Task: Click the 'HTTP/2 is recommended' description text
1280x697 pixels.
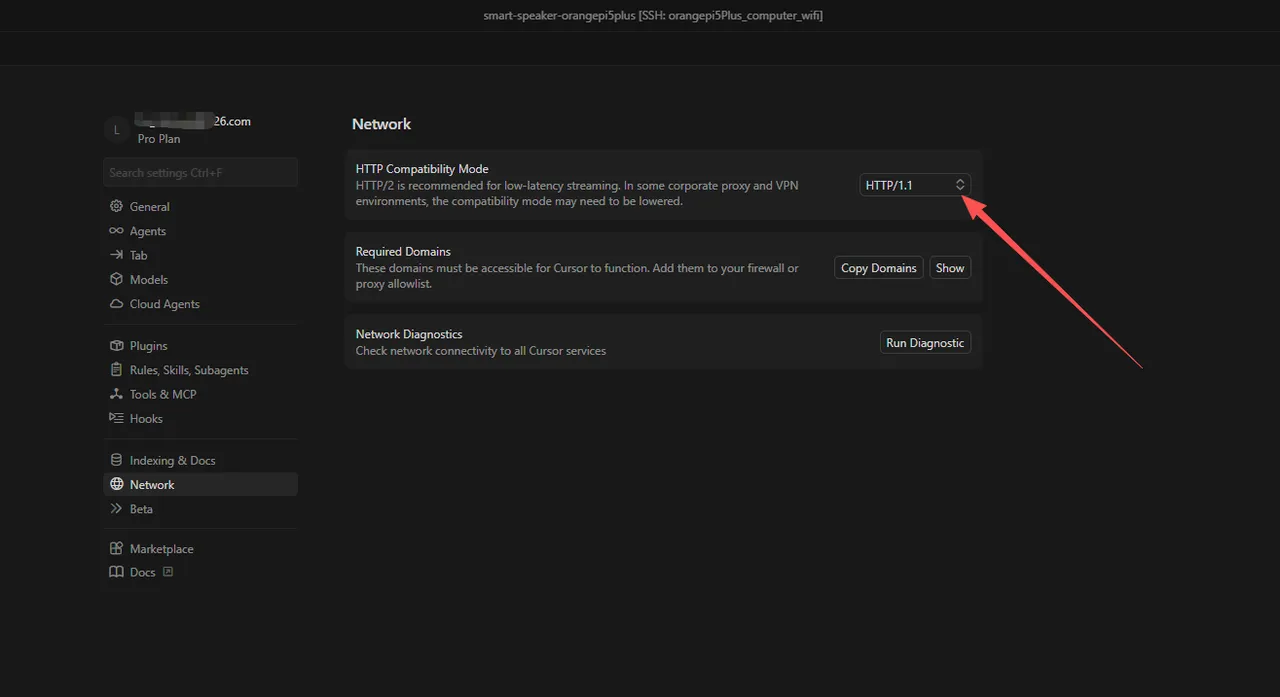Action: [x=577, y=193]
